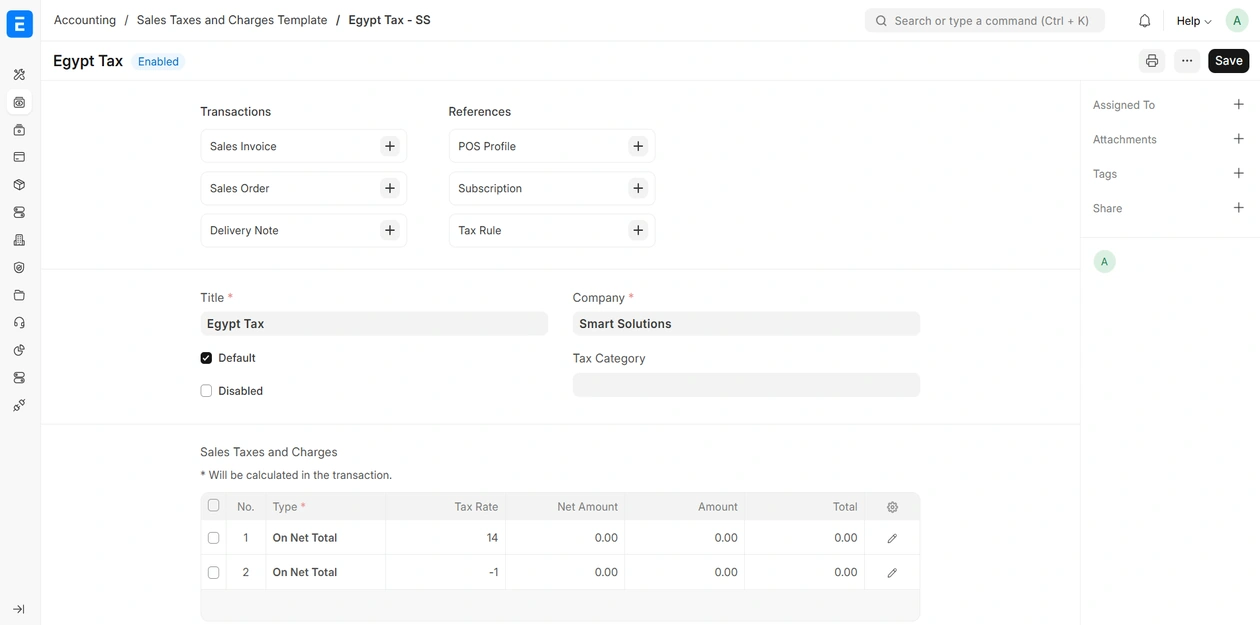Open the notifications bell
Screen dimensions: 1260x625
1145,21
